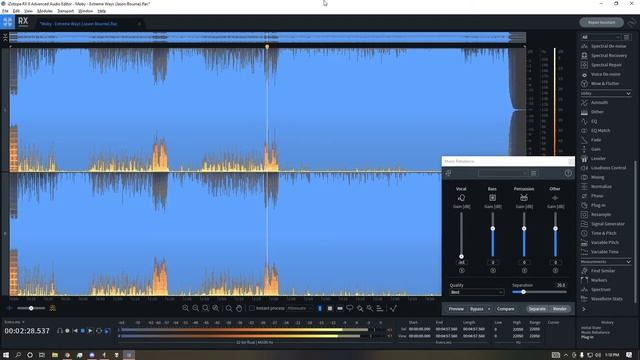Click the Separate button
This screenshot has height=360, width=640.
pyautogui.click(x=537, y=309)
